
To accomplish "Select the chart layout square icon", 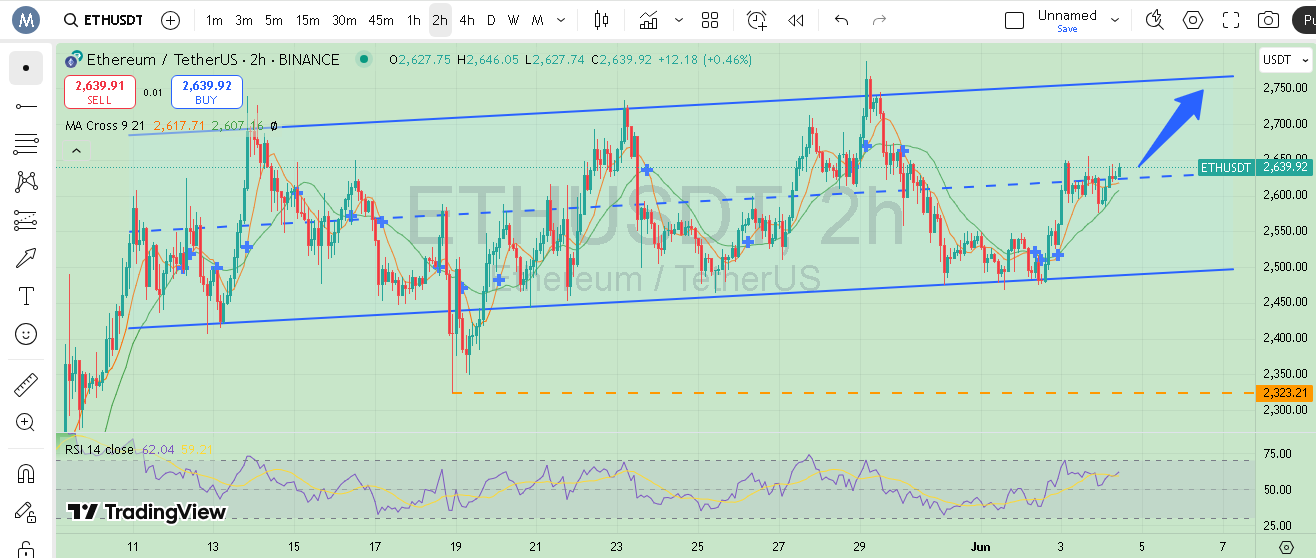I will [x=1014, y=20].
